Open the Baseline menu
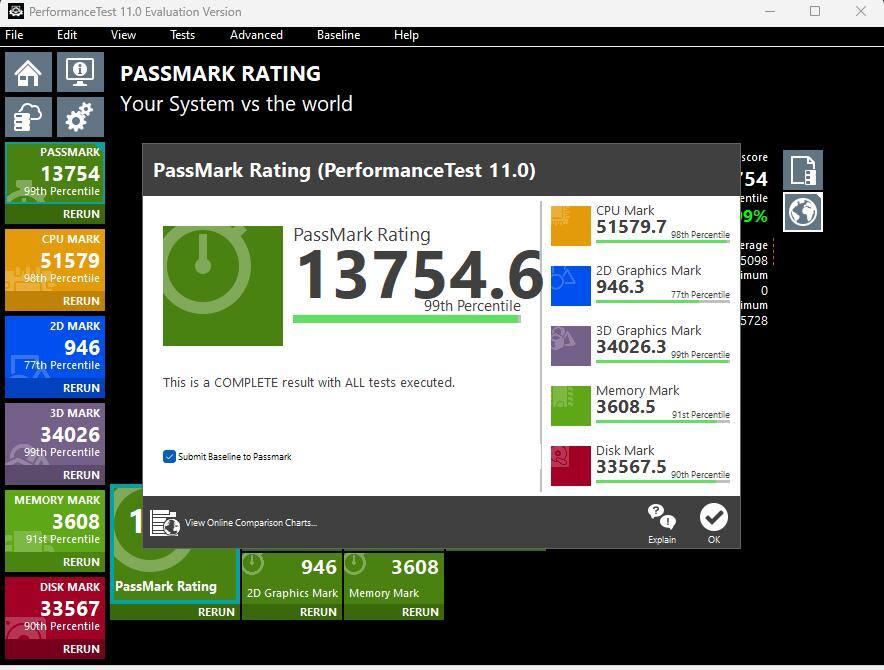This screenshot has width=884, height=670. click(338, 34)
